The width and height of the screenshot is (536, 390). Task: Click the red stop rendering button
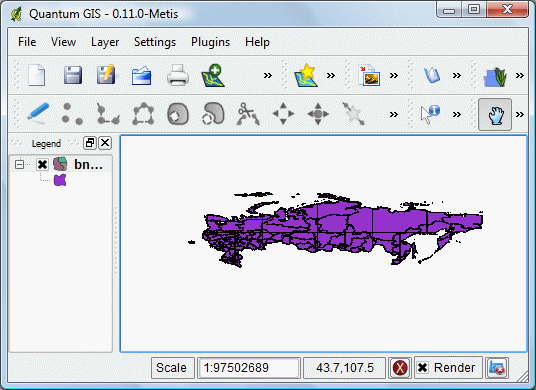tap(400, 368)
